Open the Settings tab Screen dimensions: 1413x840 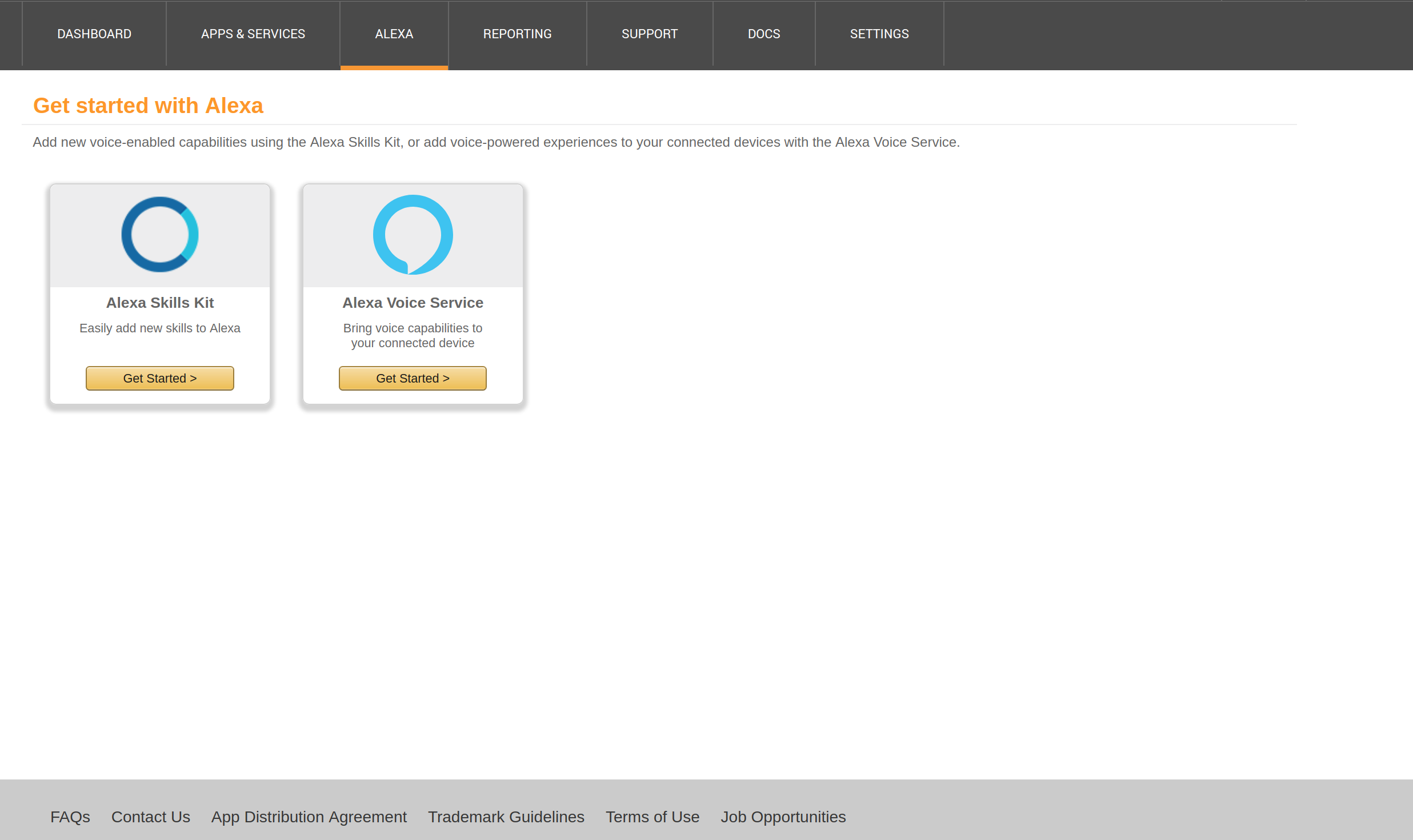pos(879,34)
